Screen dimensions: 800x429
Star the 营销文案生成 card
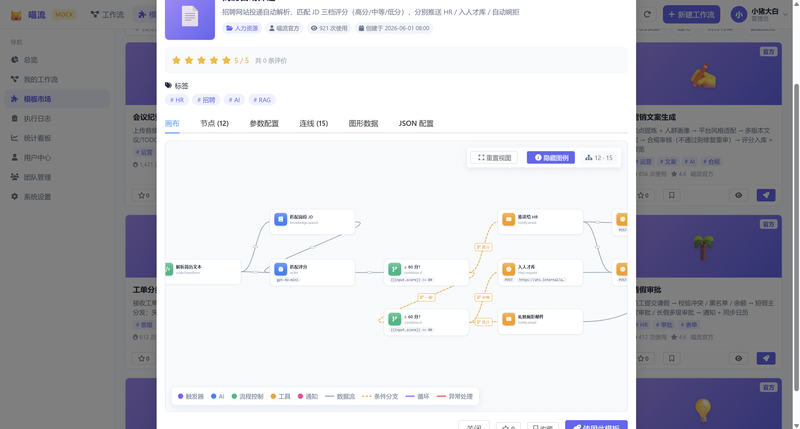[x=644, y=195]
